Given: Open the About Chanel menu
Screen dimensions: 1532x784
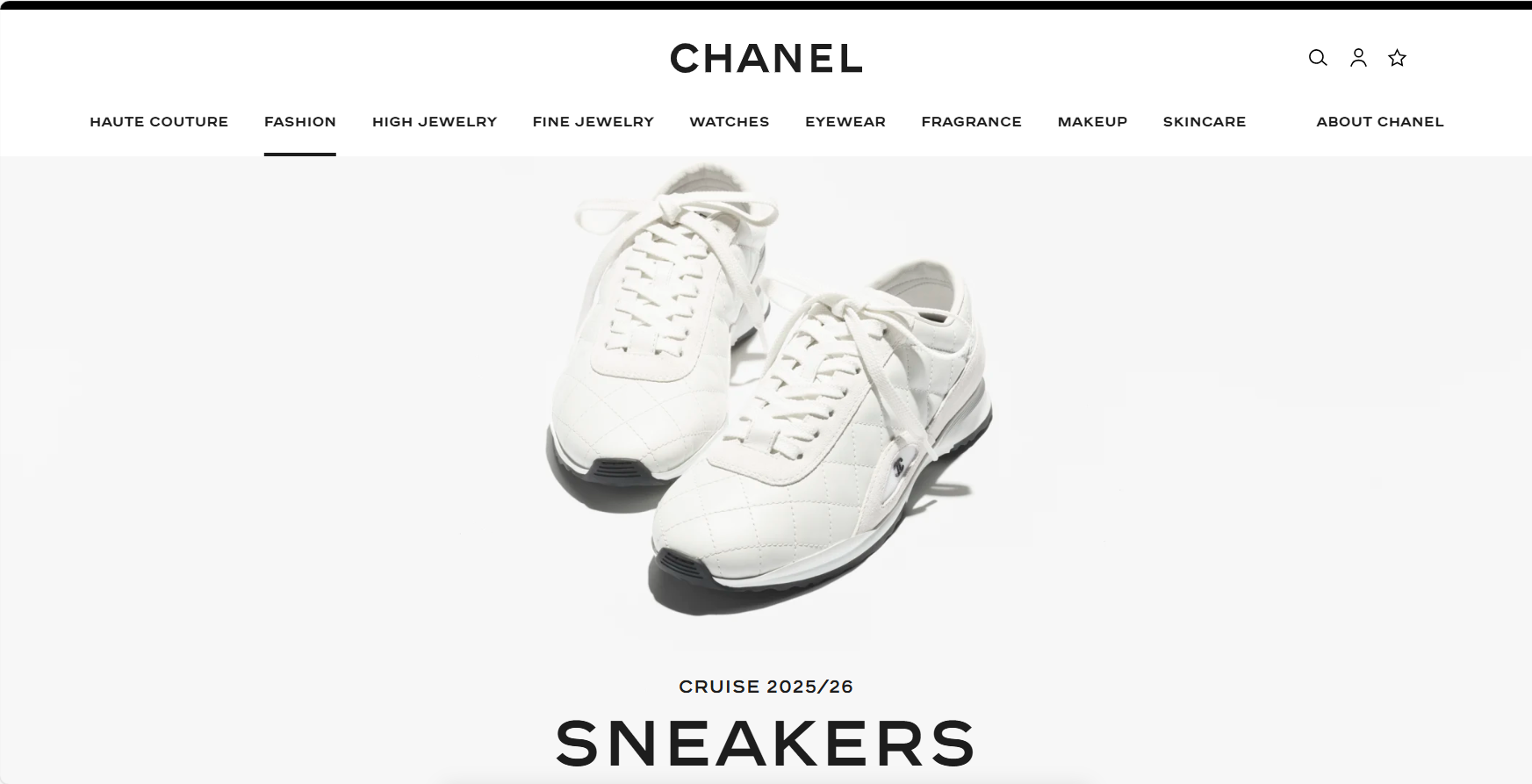Looking at the screenshot, I should (1380, 122).
